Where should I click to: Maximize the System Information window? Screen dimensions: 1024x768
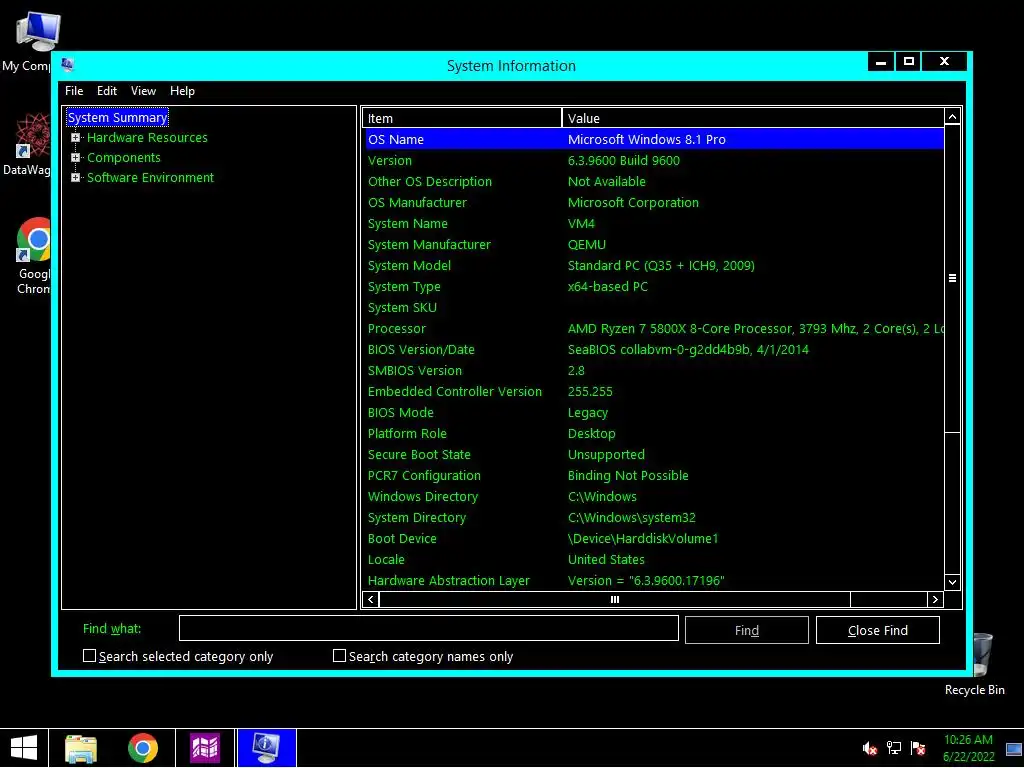908,61
